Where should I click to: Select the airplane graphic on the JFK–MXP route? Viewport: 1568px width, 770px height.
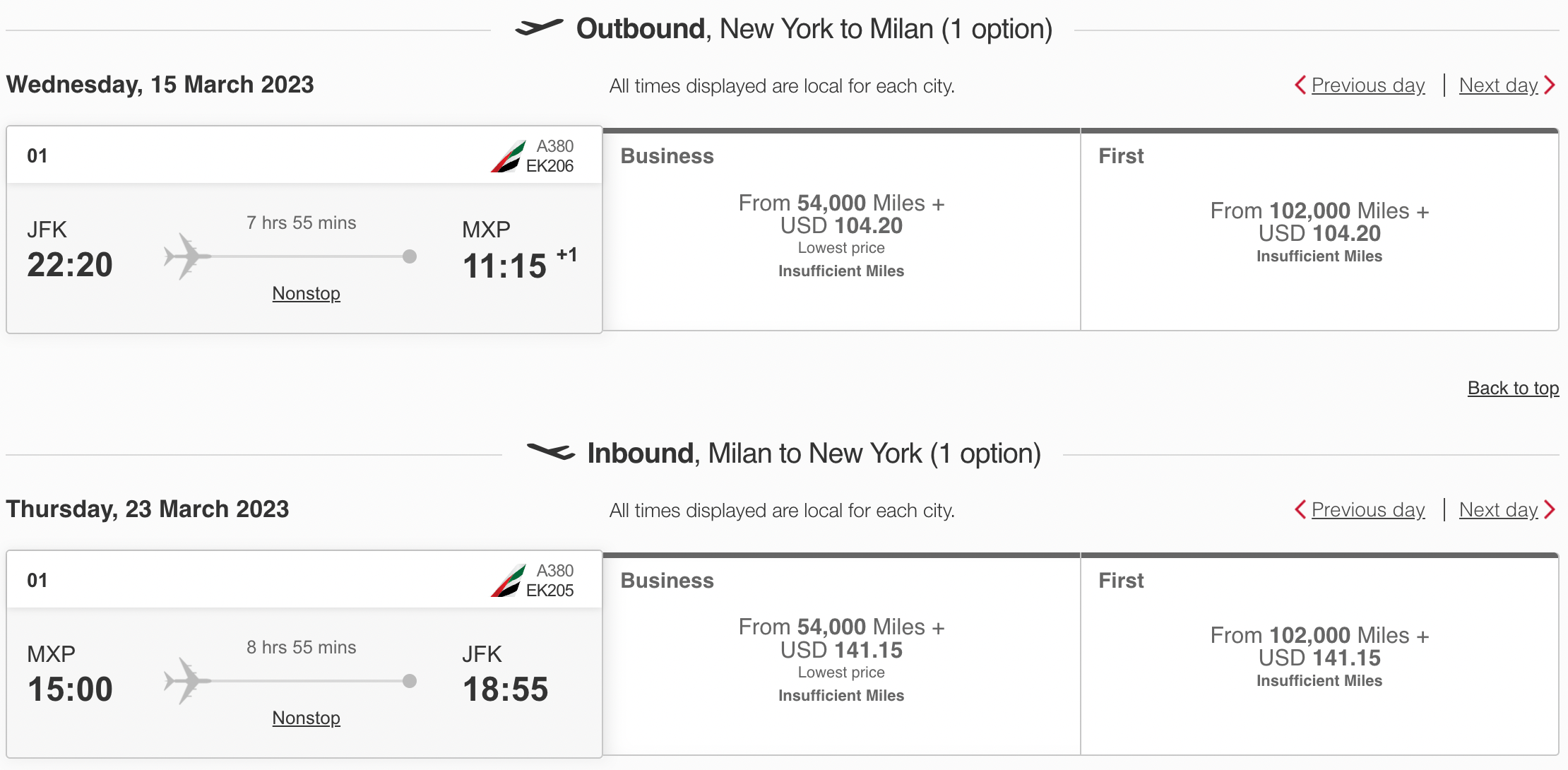coord(185,256)
